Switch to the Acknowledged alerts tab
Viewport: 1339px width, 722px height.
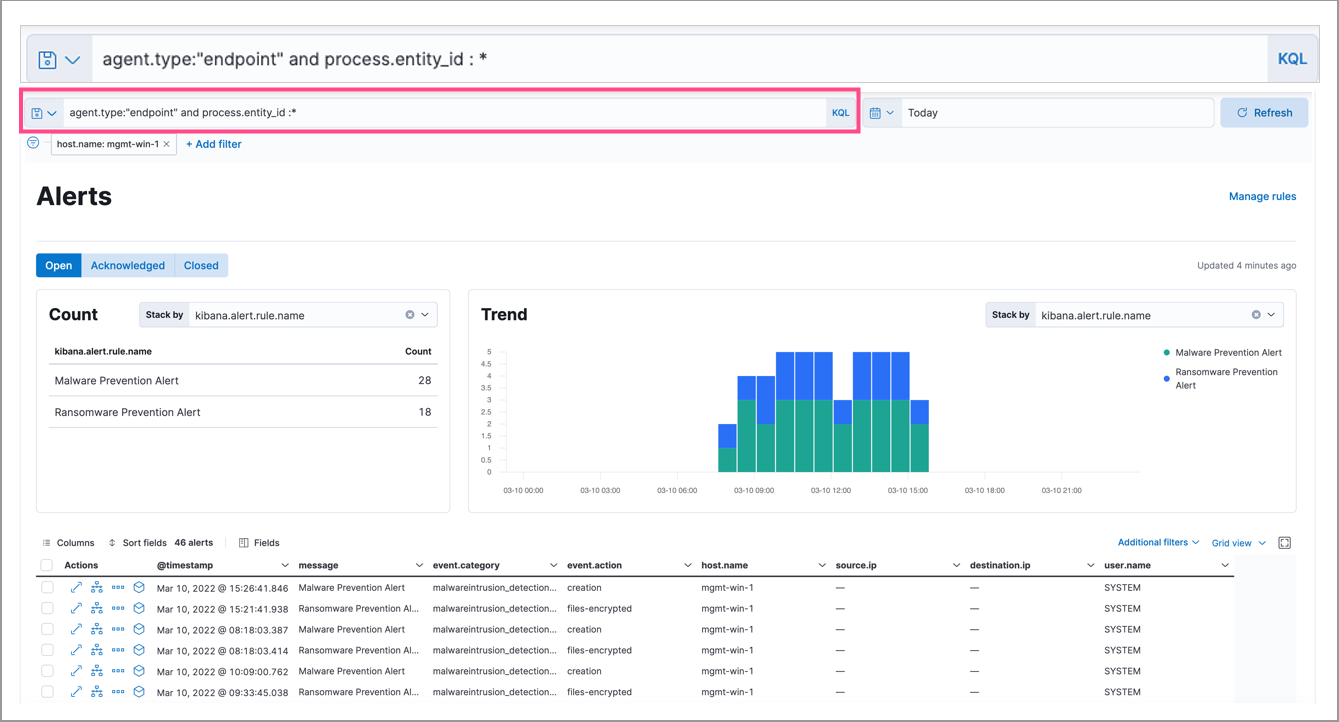(x=127, y=265)
